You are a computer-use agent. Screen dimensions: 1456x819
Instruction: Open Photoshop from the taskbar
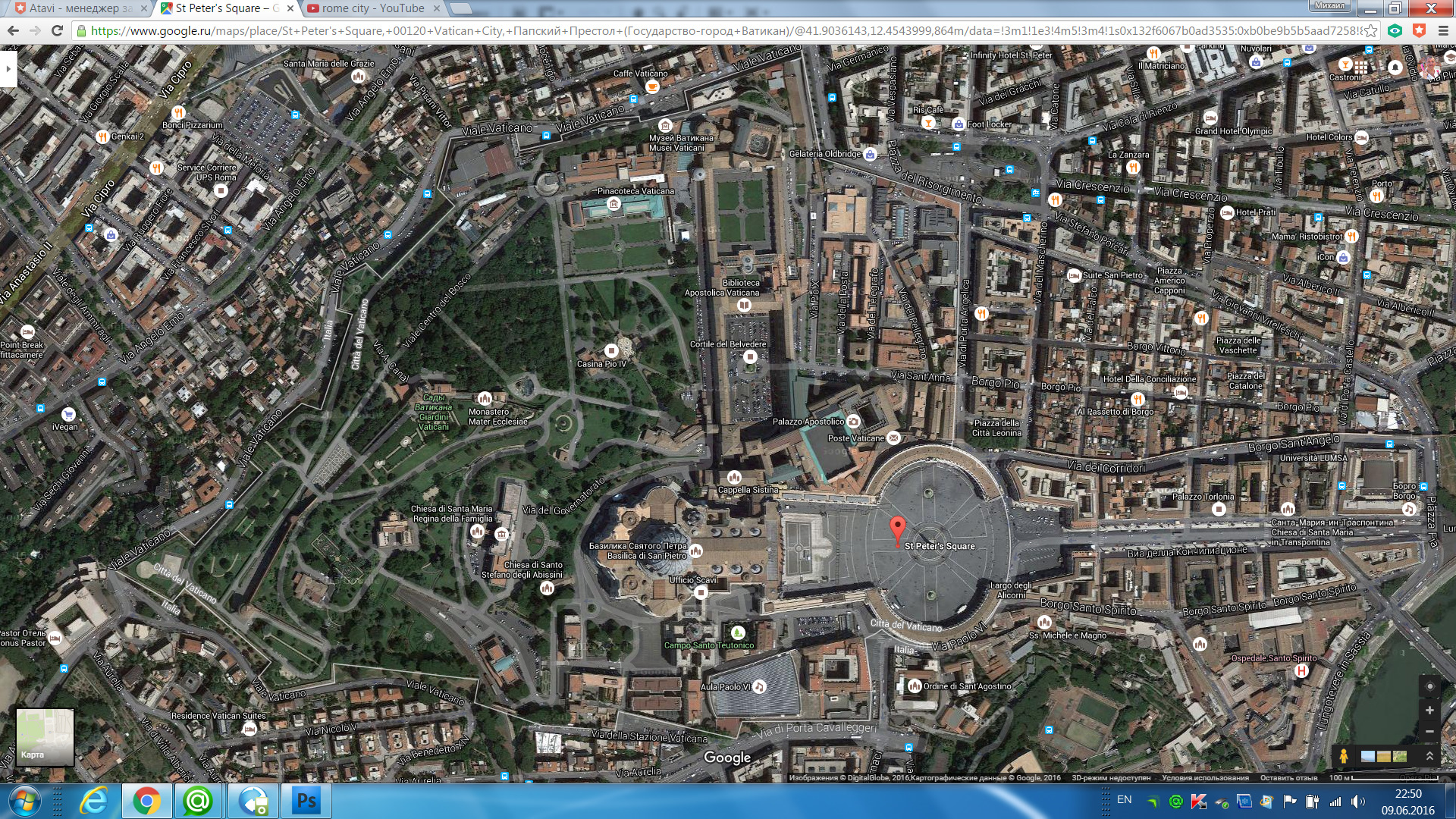pos(306,801)
